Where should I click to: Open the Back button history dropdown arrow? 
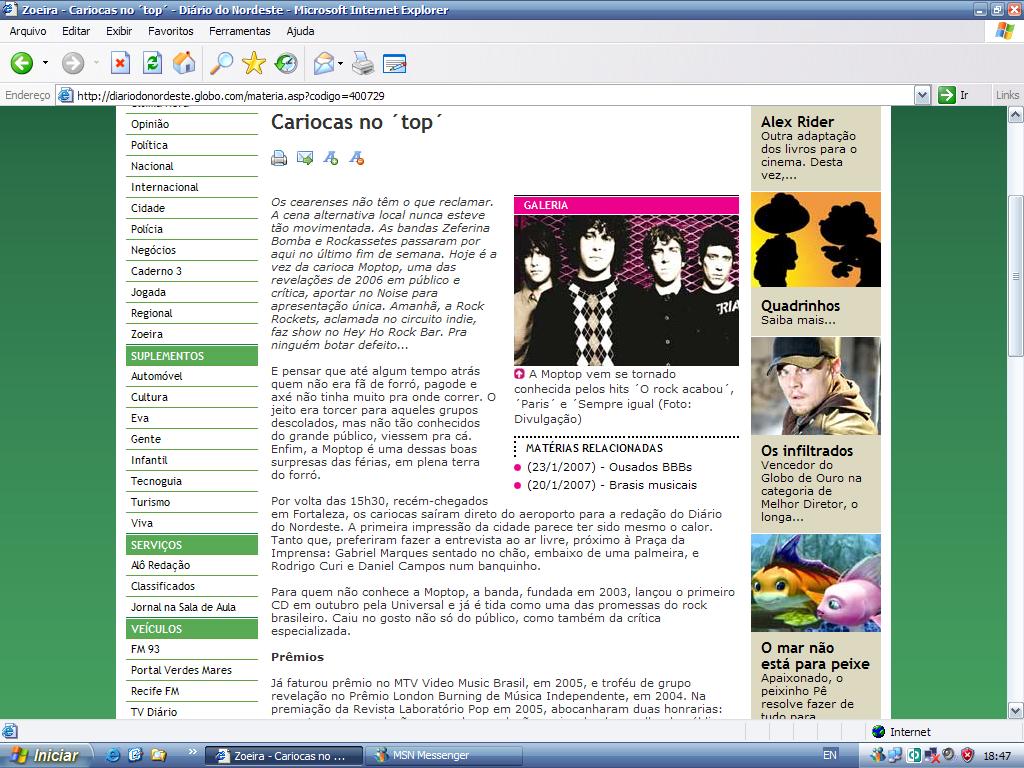pos(43,64)
